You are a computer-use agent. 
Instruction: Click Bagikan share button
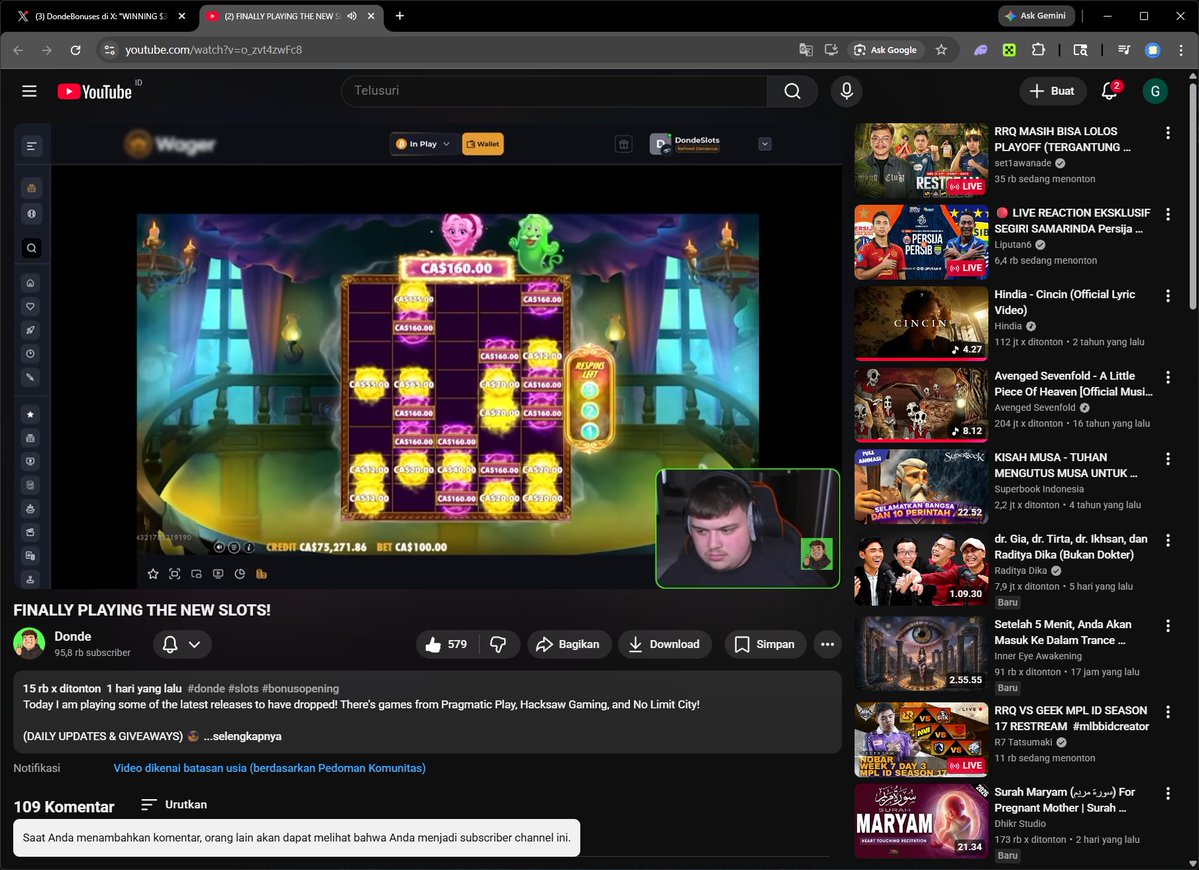point(567,644)
